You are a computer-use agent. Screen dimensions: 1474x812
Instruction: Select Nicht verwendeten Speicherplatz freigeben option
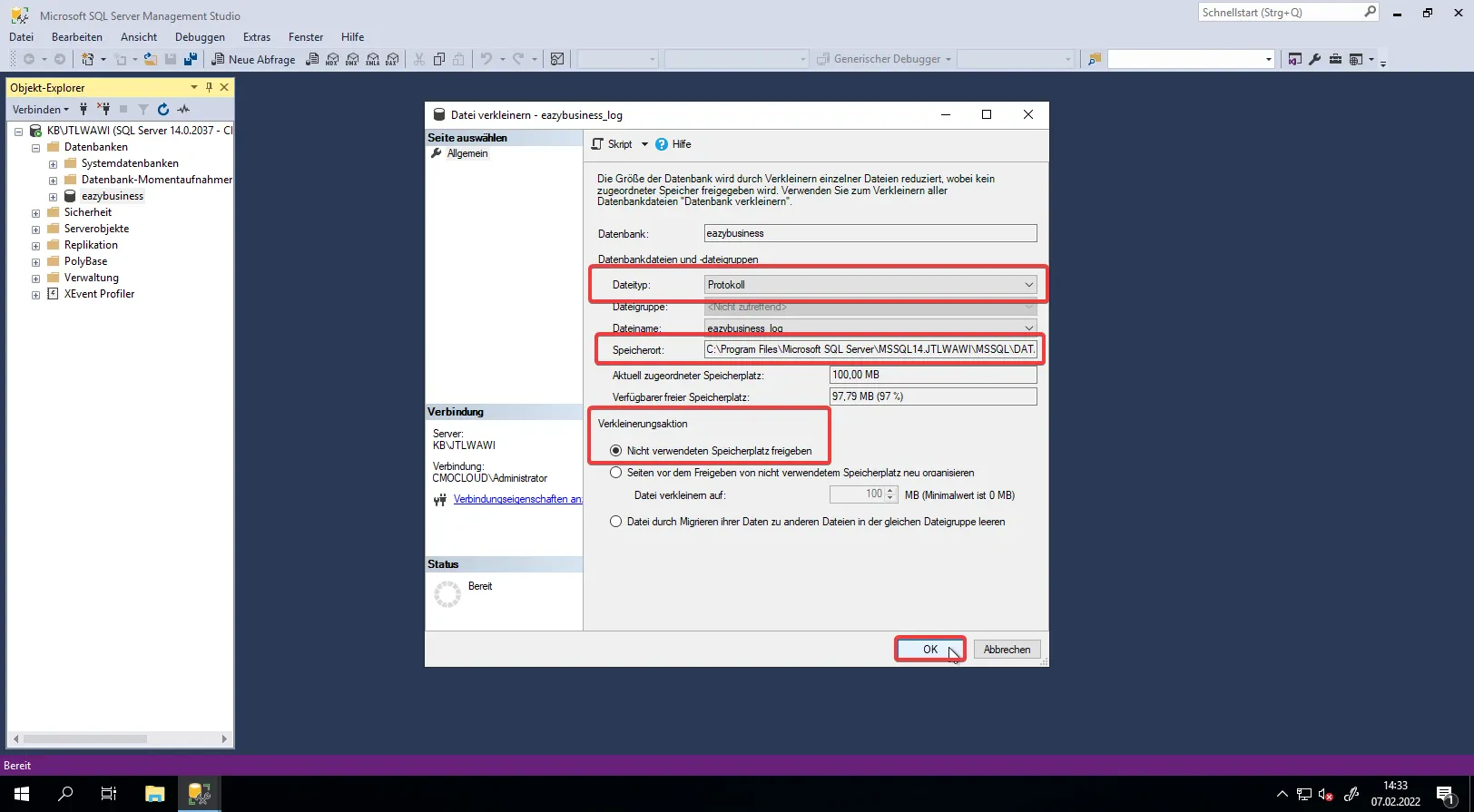coord(616,451)
